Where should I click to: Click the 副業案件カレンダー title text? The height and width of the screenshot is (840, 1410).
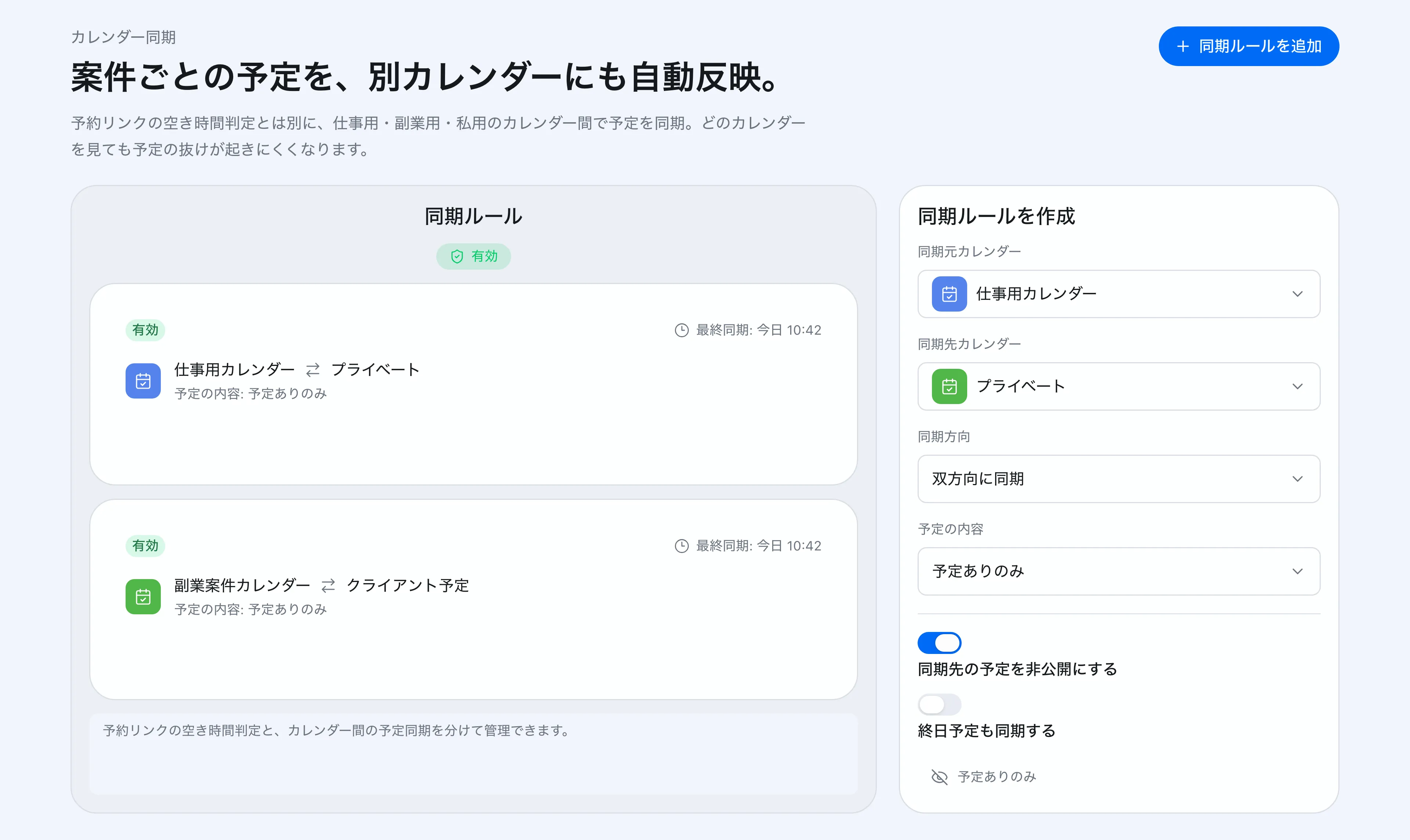click(242, 585)
